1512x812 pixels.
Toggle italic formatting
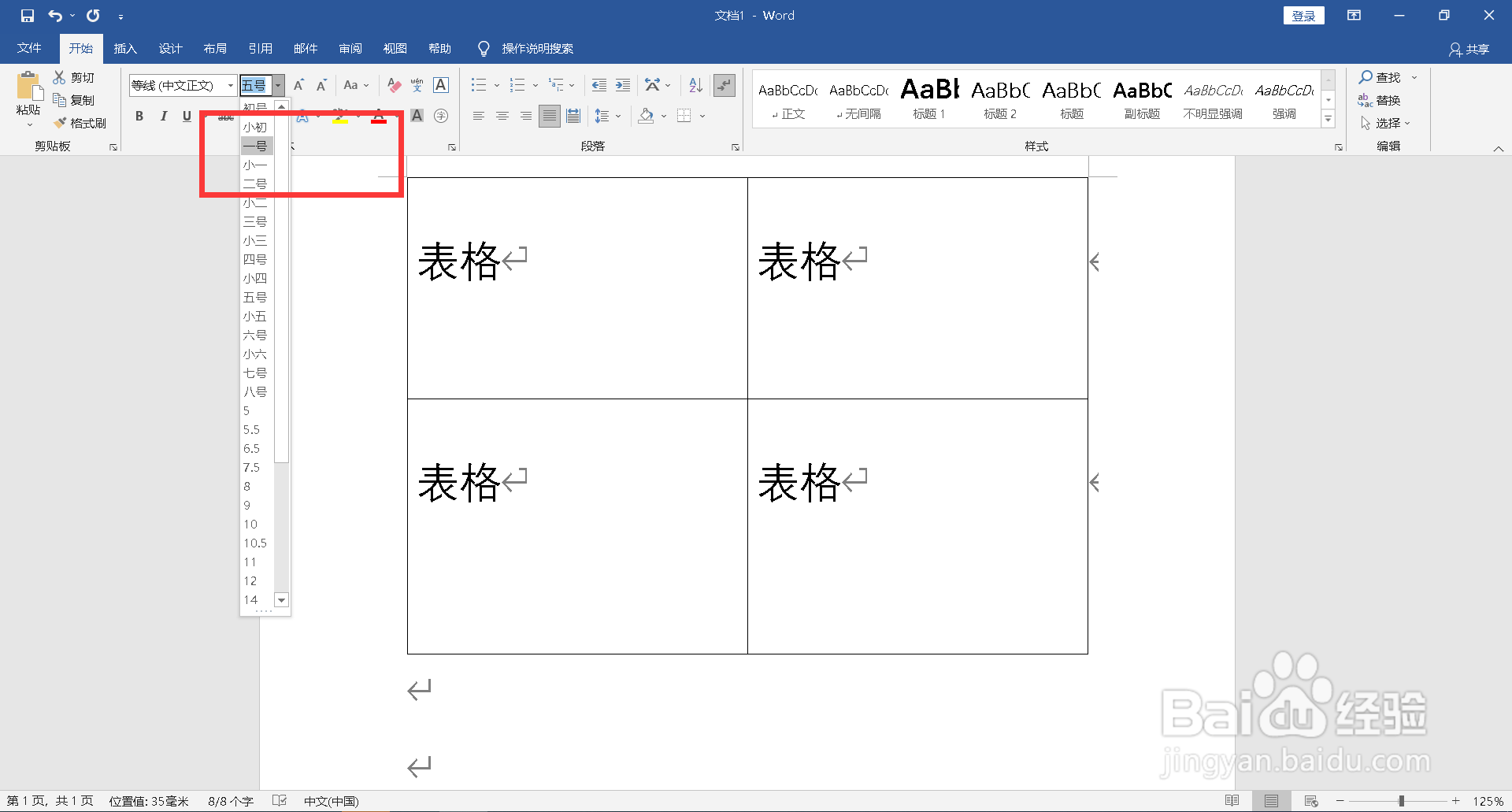coord(163,116)
